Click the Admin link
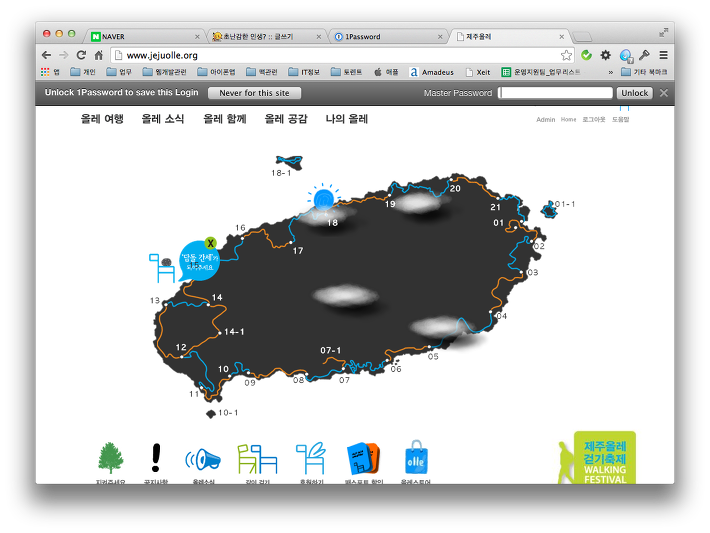 click(546, 120)
